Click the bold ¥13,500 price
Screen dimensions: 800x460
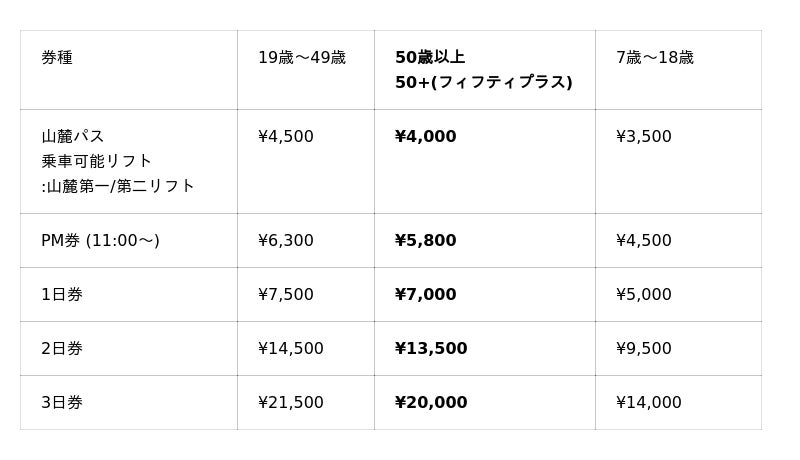click(x=431, y=349)
